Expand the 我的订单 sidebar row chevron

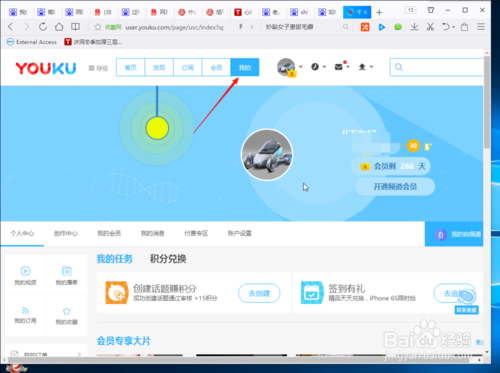tap(79, 354)
